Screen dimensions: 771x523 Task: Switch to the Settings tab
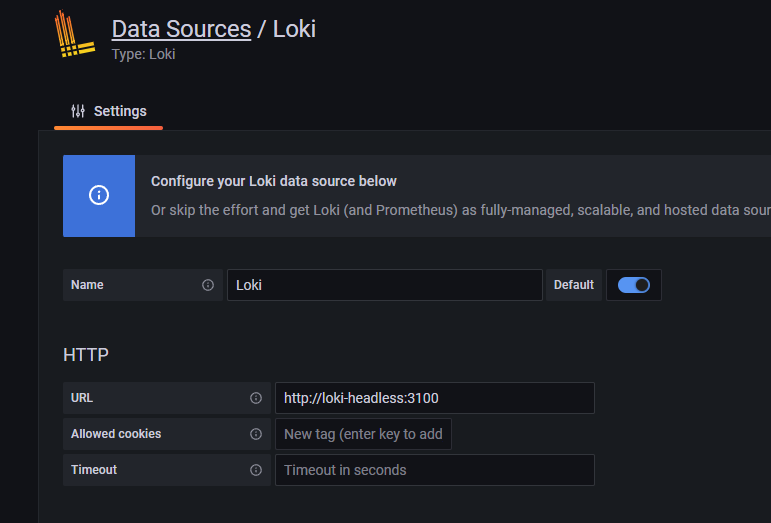point(109,111)
